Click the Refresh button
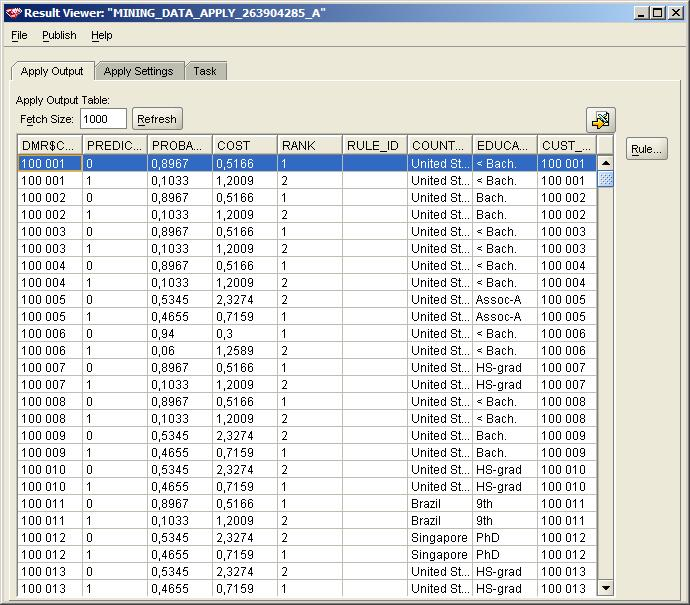Screen dimensions: 690x605 click(157, 119)
